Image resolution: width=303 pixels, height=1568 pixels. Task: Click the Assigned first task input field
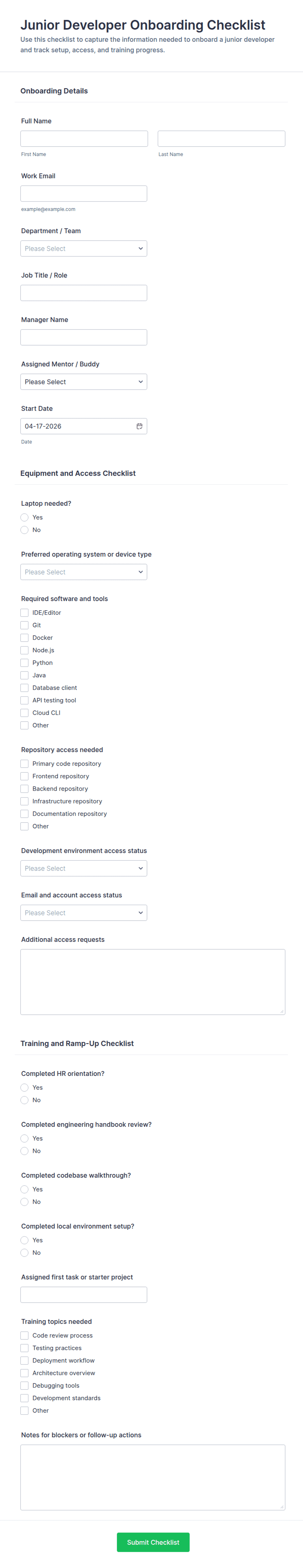(83, 1294)
